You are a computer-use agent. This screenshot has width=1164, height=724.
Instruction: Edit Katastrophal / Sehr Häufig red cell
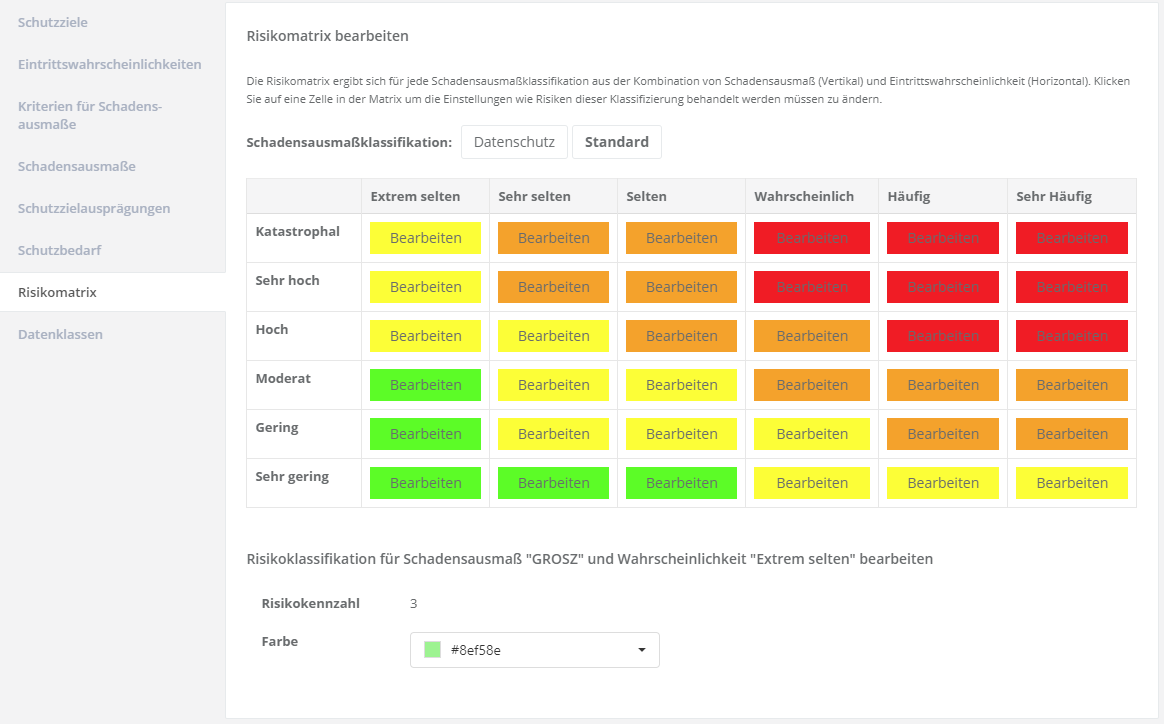(1071, 238)
